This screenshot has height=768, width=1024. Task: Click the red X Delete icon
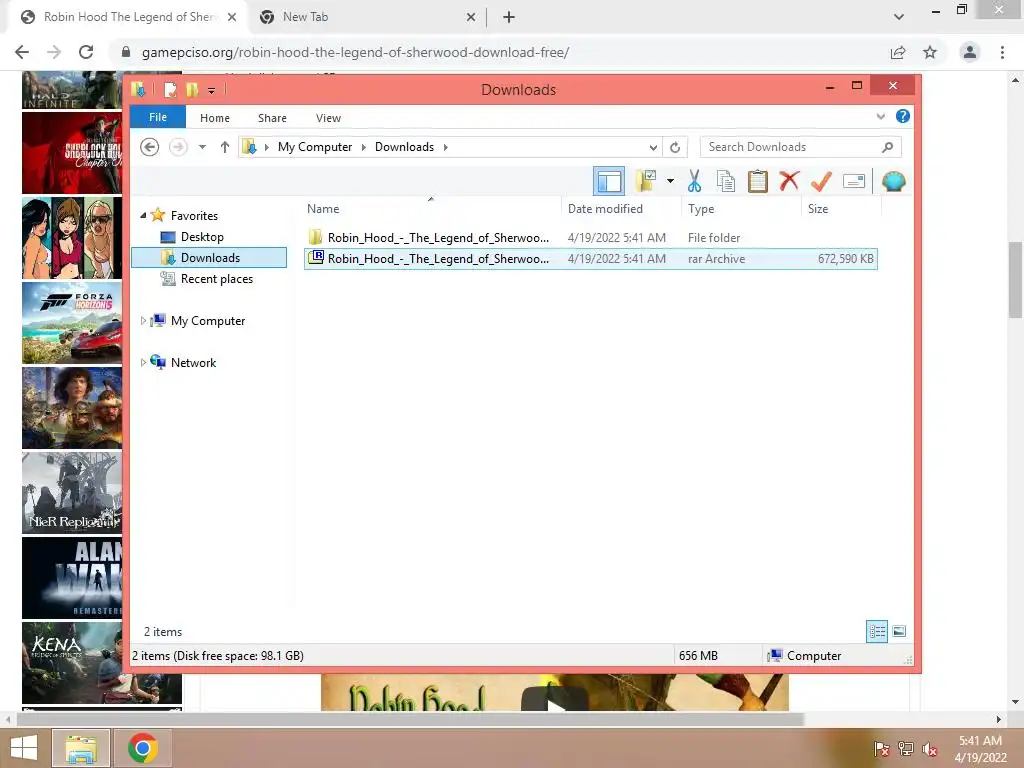[x=789, y=180]
